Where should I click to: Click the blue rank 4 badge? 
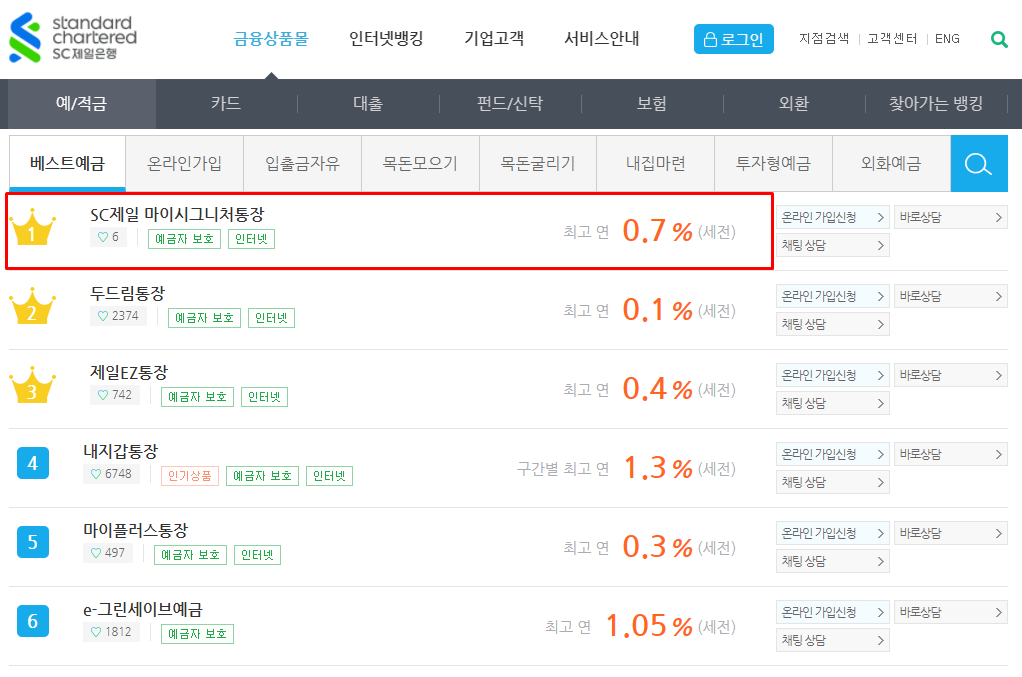click(x=33, y=463)
